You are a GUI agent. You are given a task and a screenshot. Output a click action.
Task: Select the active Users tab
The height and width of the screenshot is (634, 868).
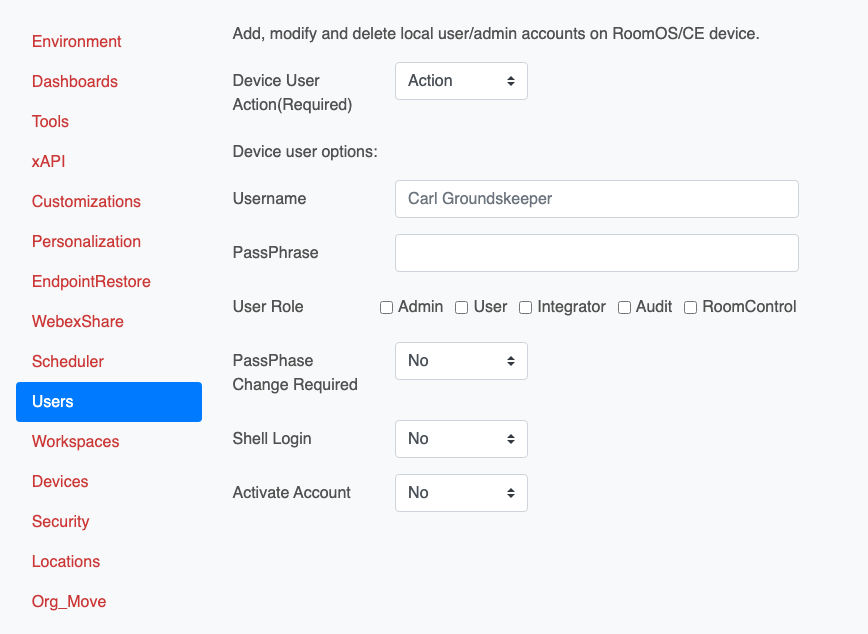(108, 402)
